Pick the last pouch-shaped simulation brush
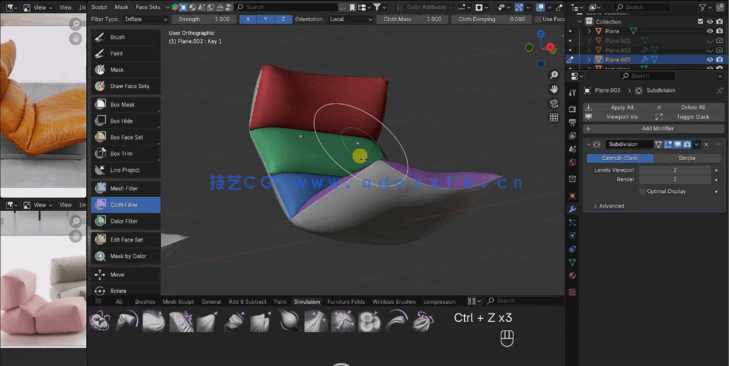 tap(423, 322)
